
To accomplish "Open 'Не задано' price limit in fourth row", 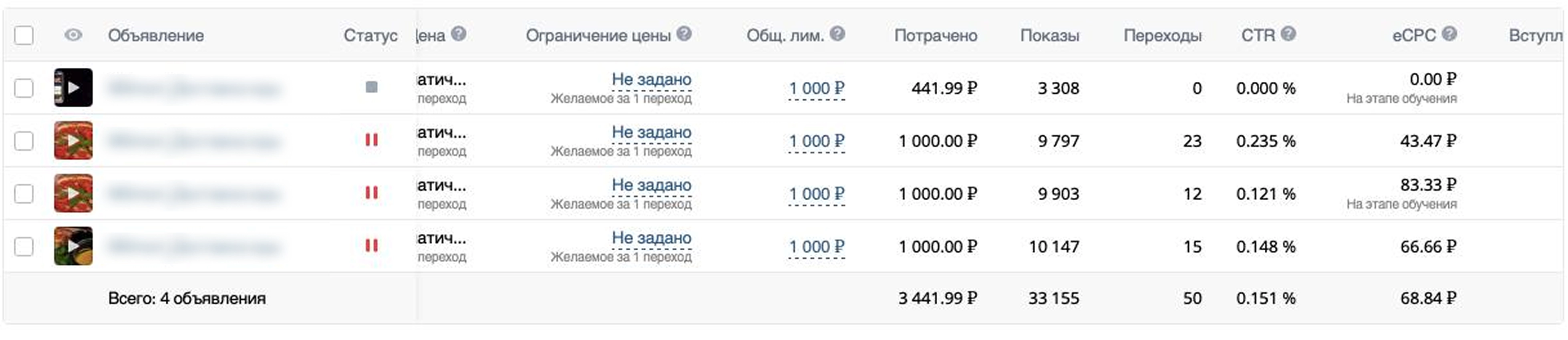I will coord(651,238).
